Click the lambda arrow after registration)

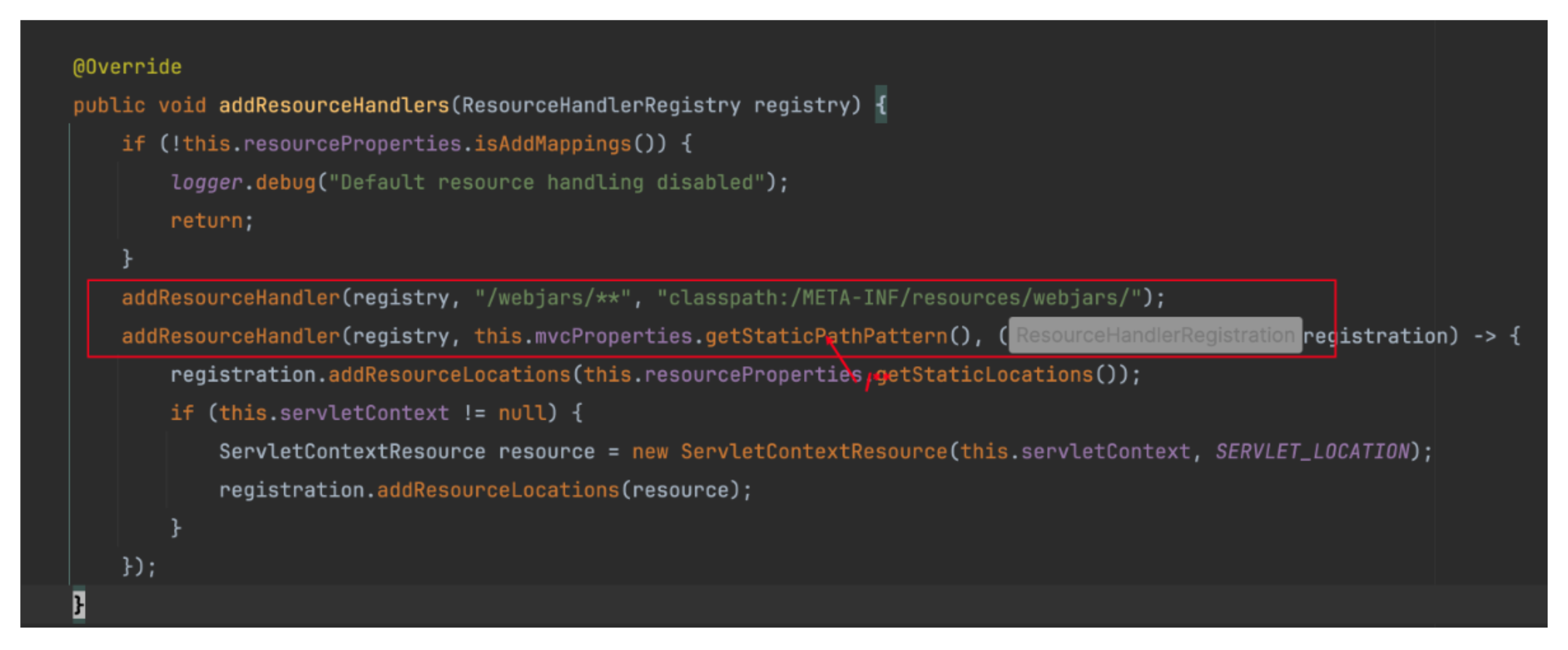click(1485, 336)
